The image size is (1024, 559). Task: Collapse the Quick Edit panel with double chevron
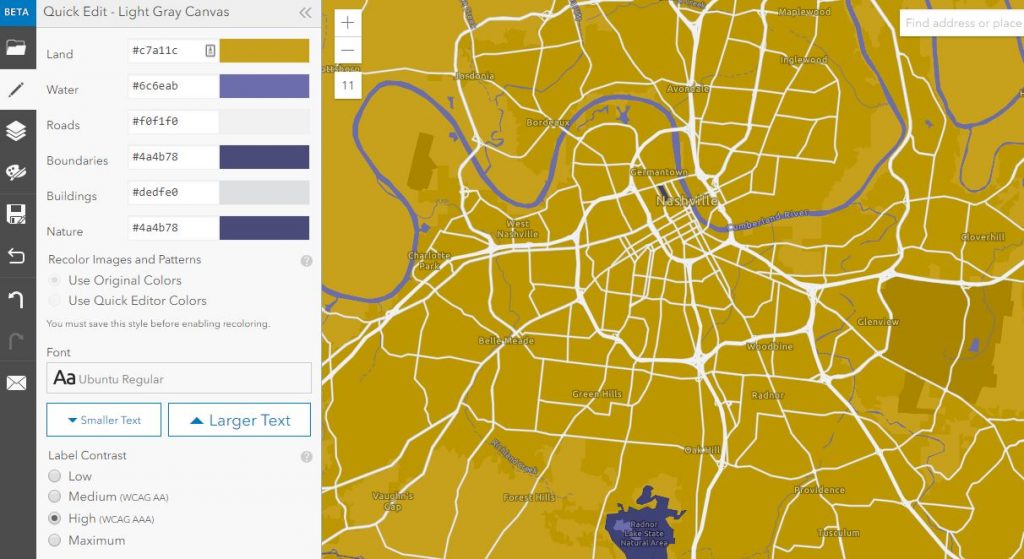click(305, 13)
